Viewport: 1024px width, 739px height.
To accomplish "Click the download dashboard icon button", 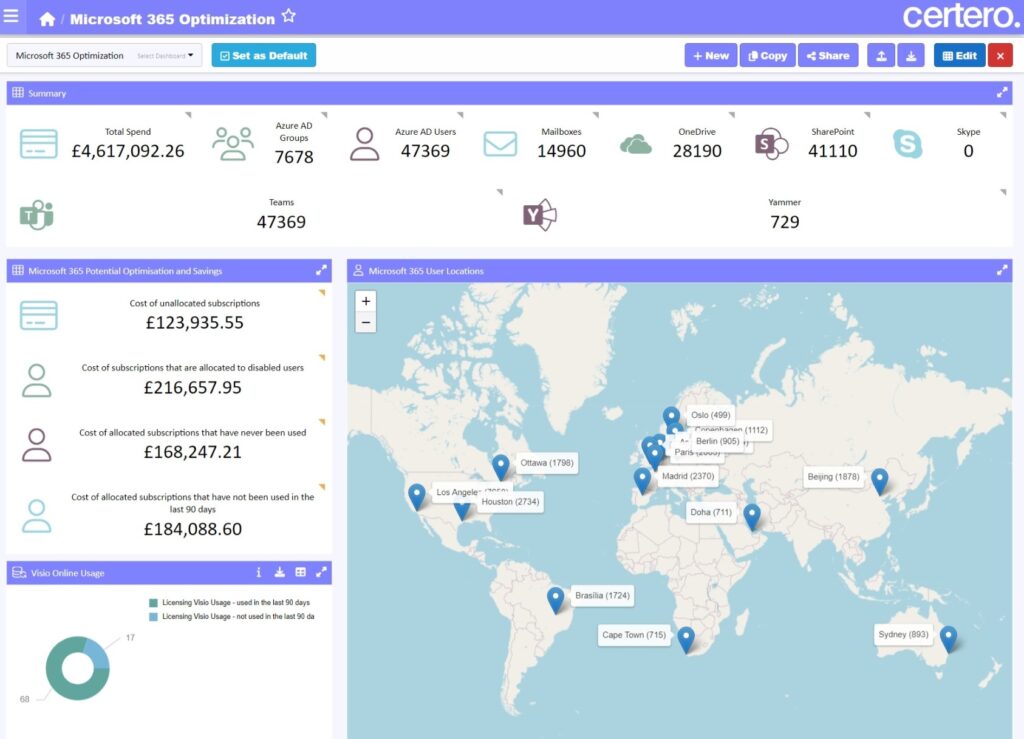I will pos(911,56).
